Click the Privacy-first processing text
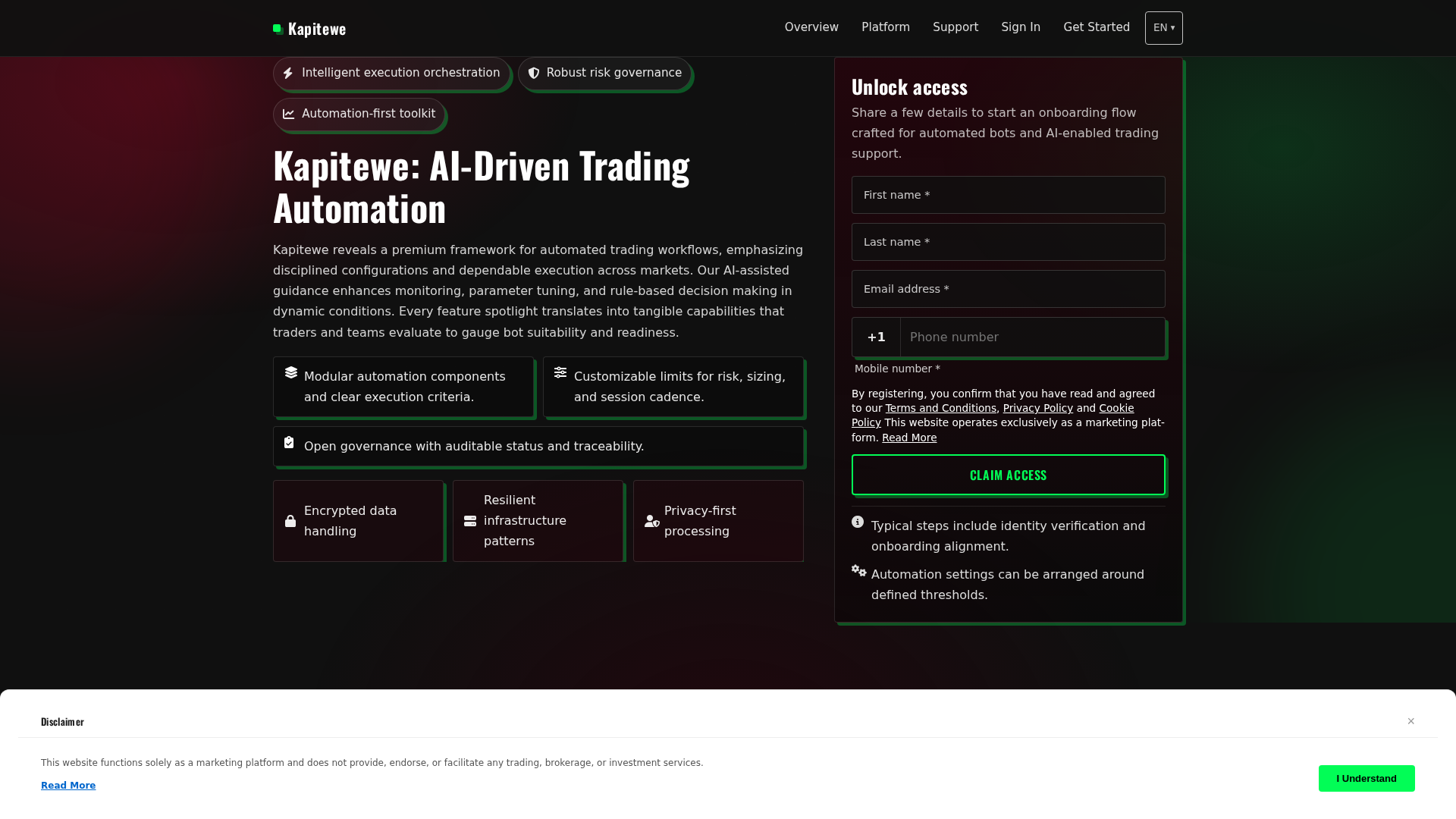 pos(700,521)
